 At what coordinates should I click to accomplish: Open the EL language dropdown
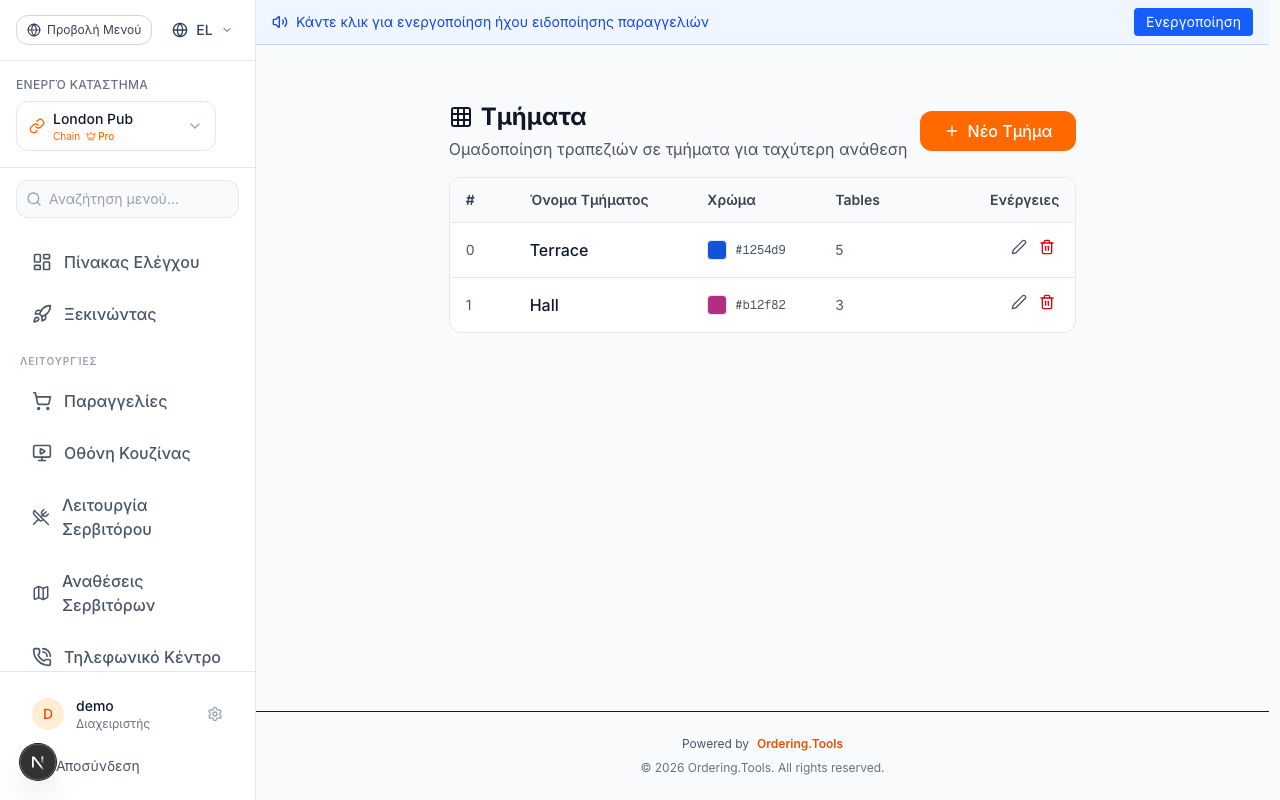pyautogui.click(x=202, y=30)
